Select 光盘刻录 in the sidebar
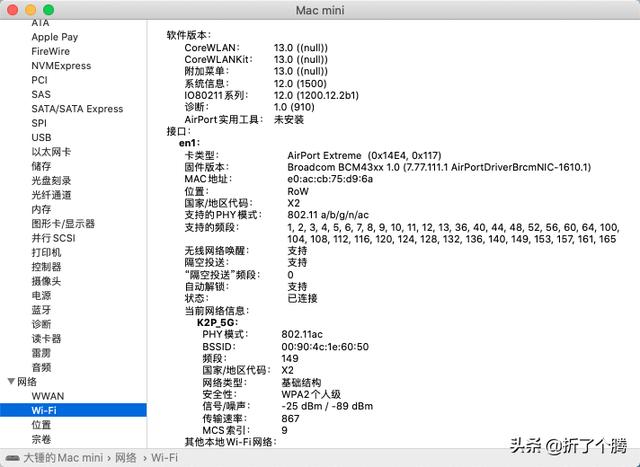Viewport: 640px width, 467px height. [51, 180]
